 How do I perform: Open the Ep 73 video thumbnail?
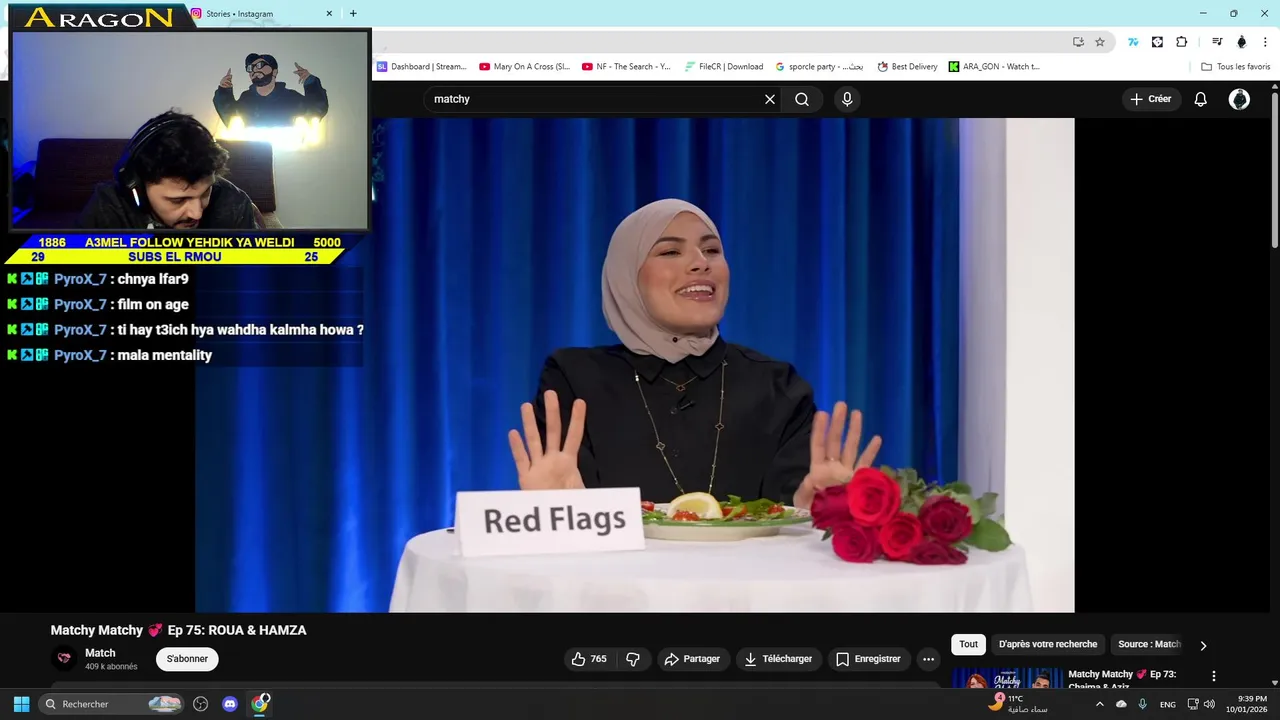(1007, 678)
